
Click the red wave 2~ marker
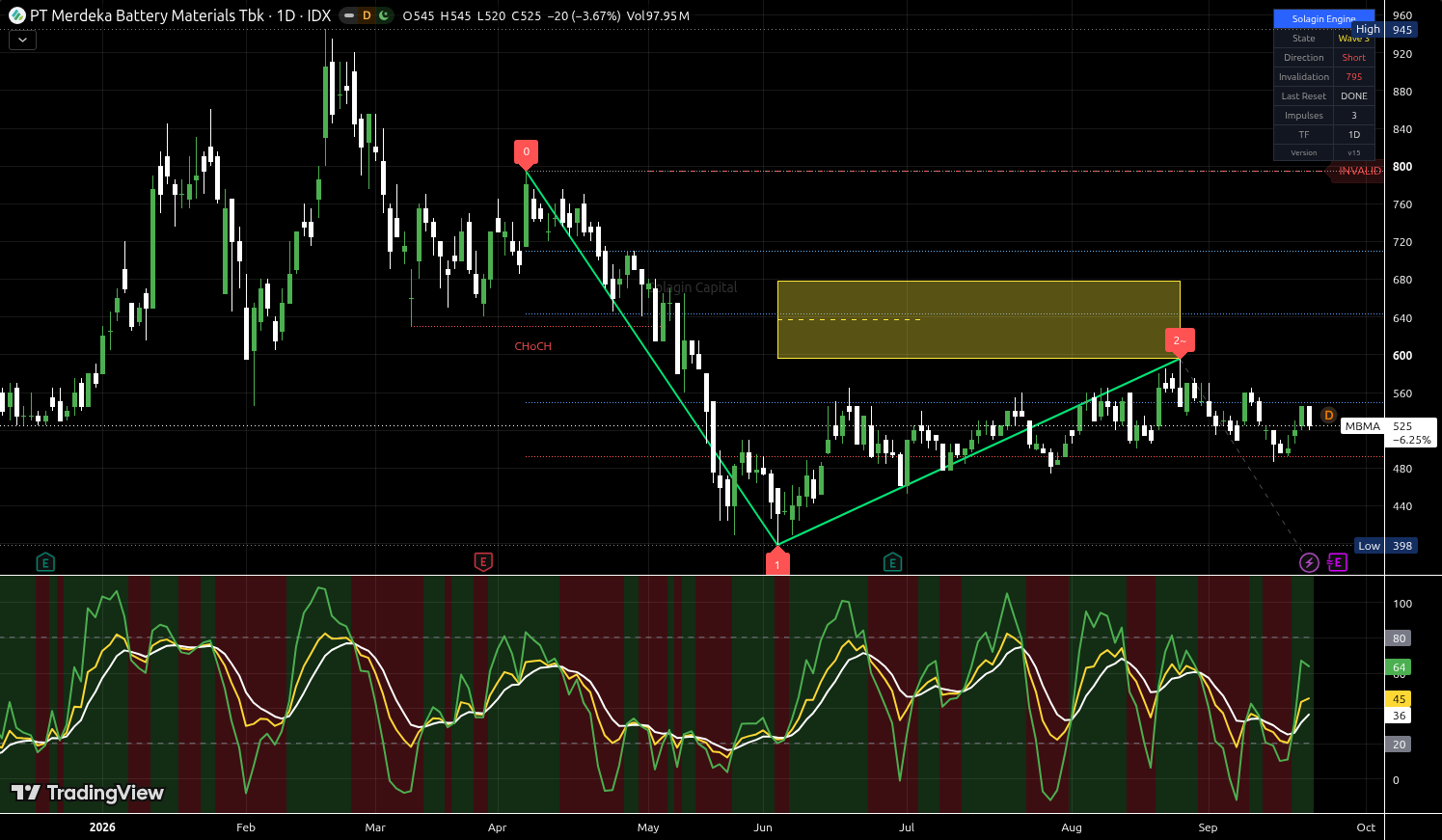[x=1180, y=341]
